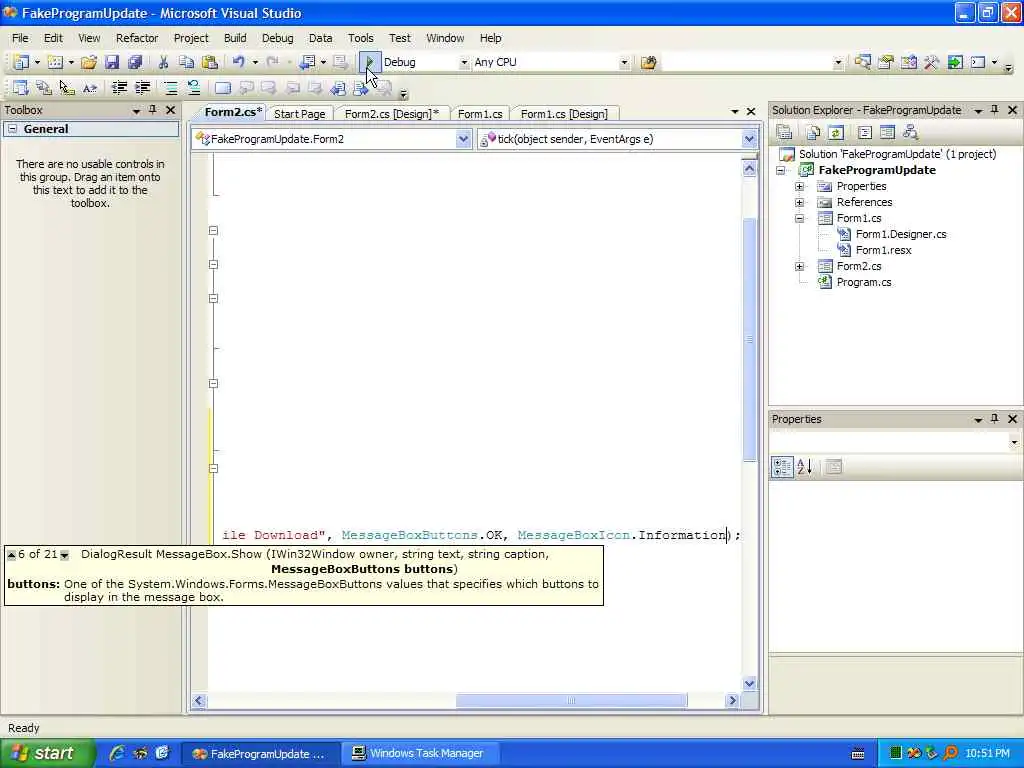Click the Find in Files icon

tap(648, 62)
